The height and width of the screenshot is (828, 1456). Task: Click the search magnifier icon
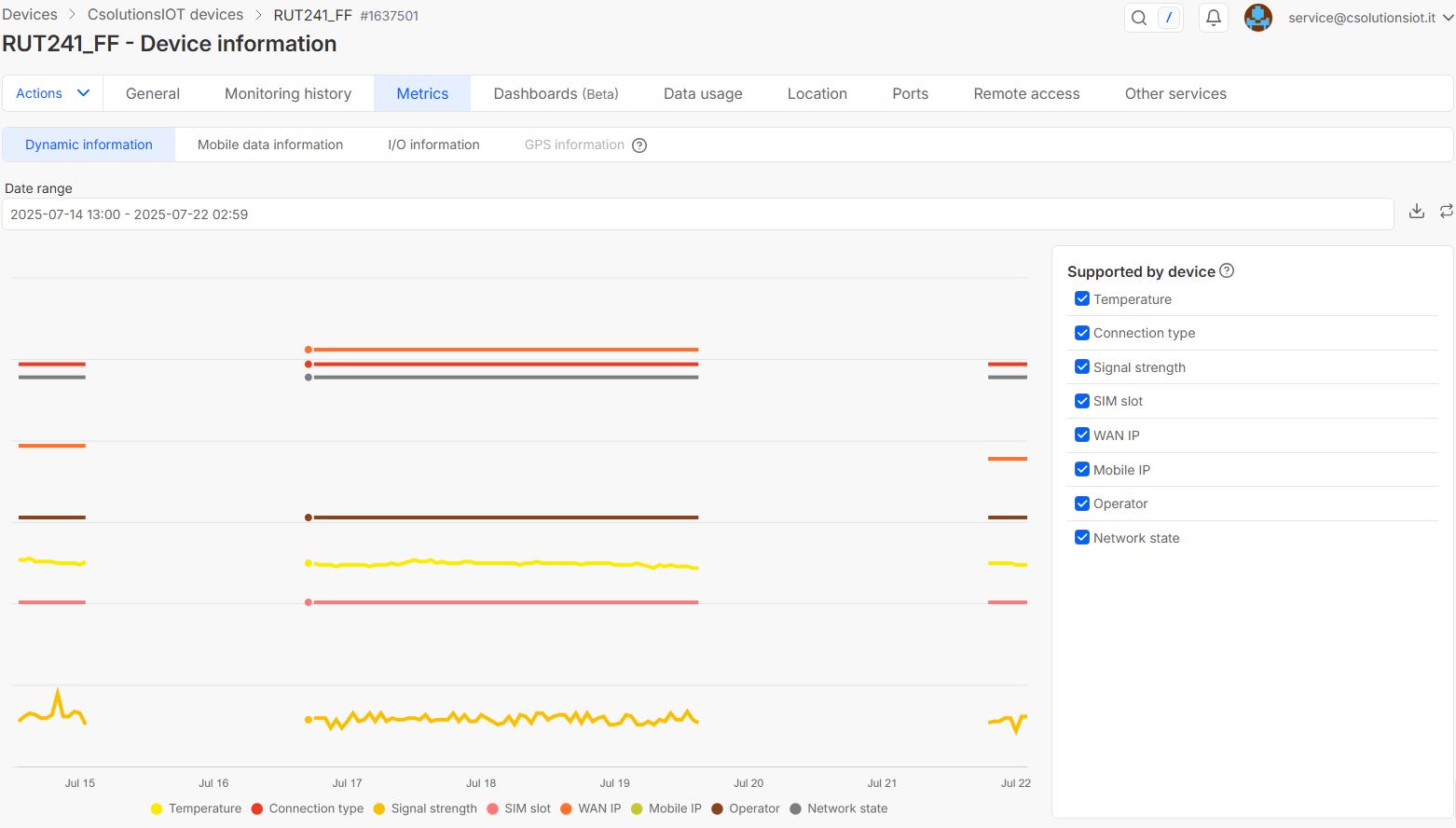coord(1139,18)
